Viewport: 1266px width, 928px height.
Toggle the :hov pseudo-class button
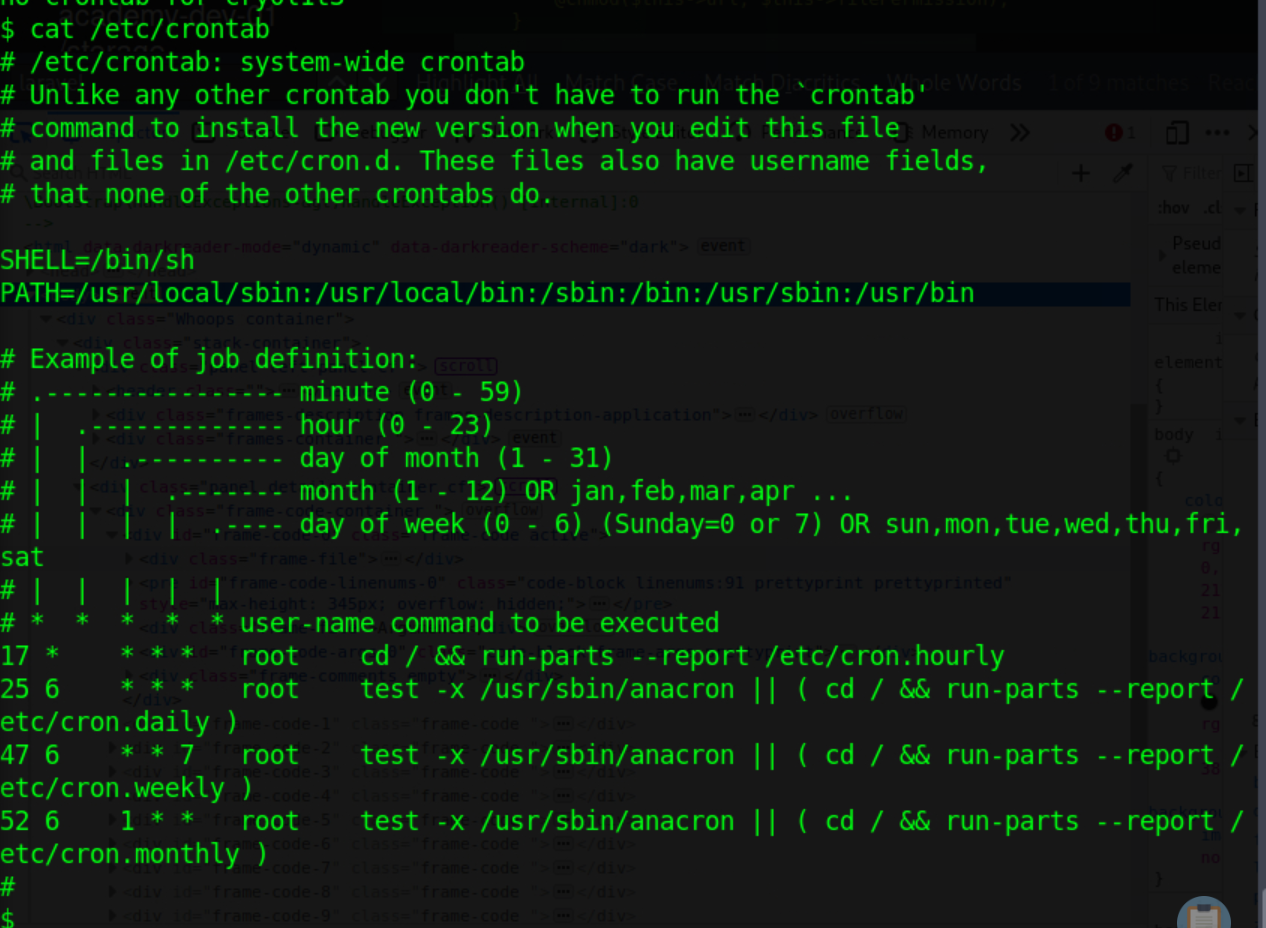1173,208
